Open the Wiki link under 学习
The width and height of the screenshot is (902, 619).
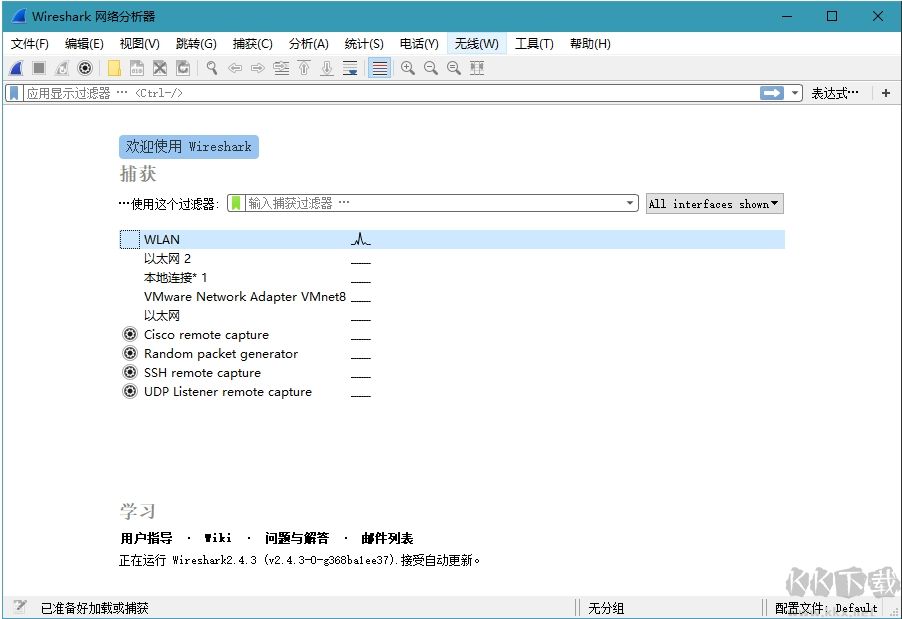[218, 537]
